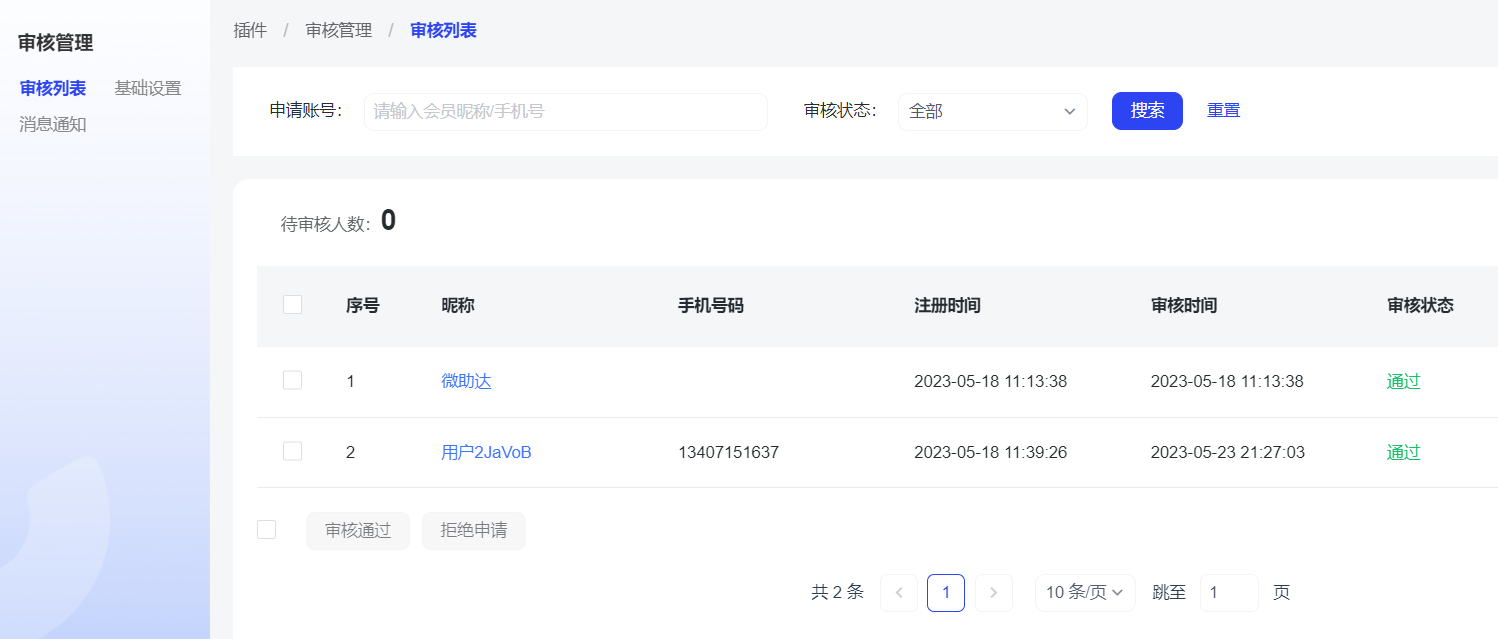Click registration time 2023-05-18 11:39:26
Screen dimensions: 1498x639
990,452
